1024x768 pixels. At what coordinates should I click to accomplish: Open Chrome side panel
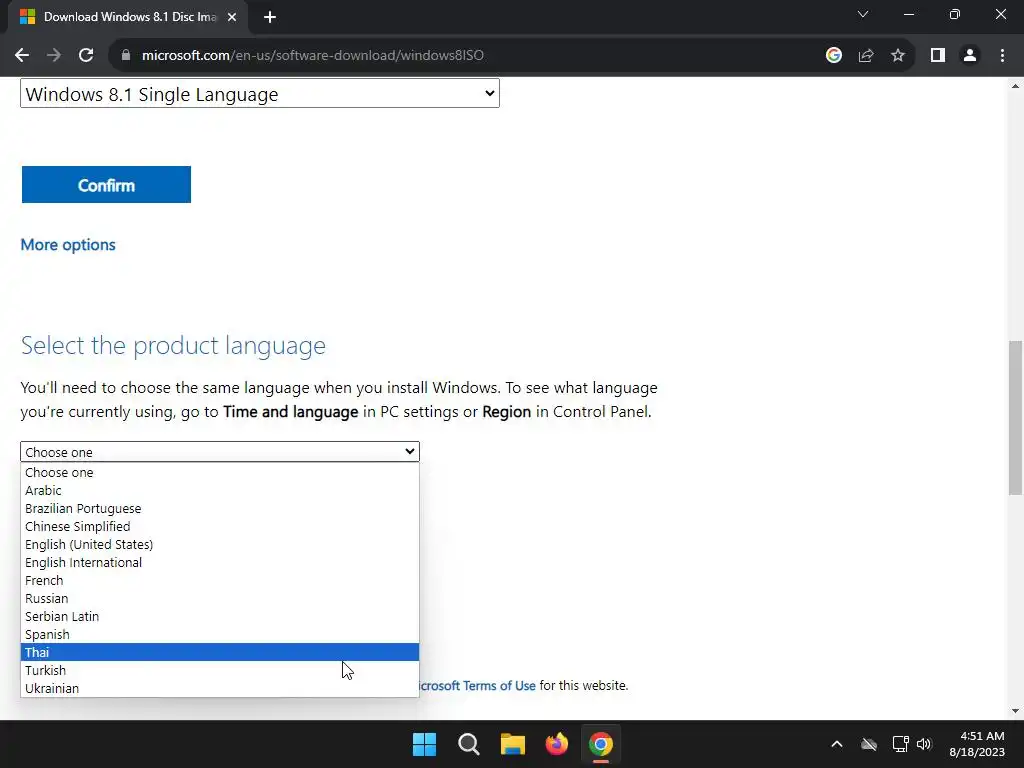pos(938,56)
